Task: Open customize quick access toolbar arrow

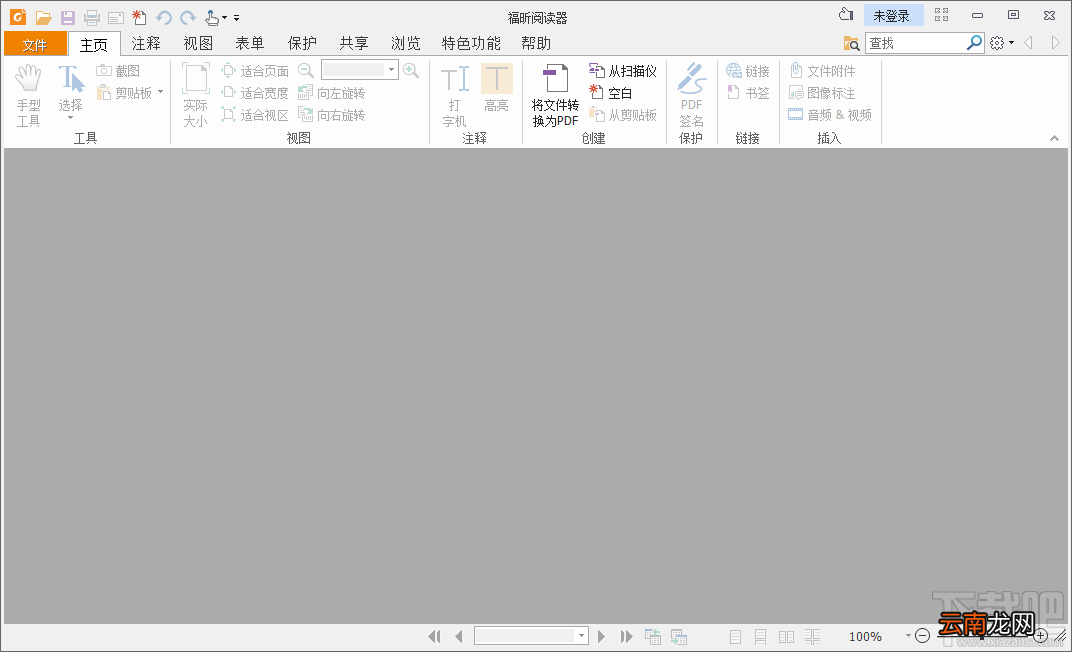Action: (237, 18)
